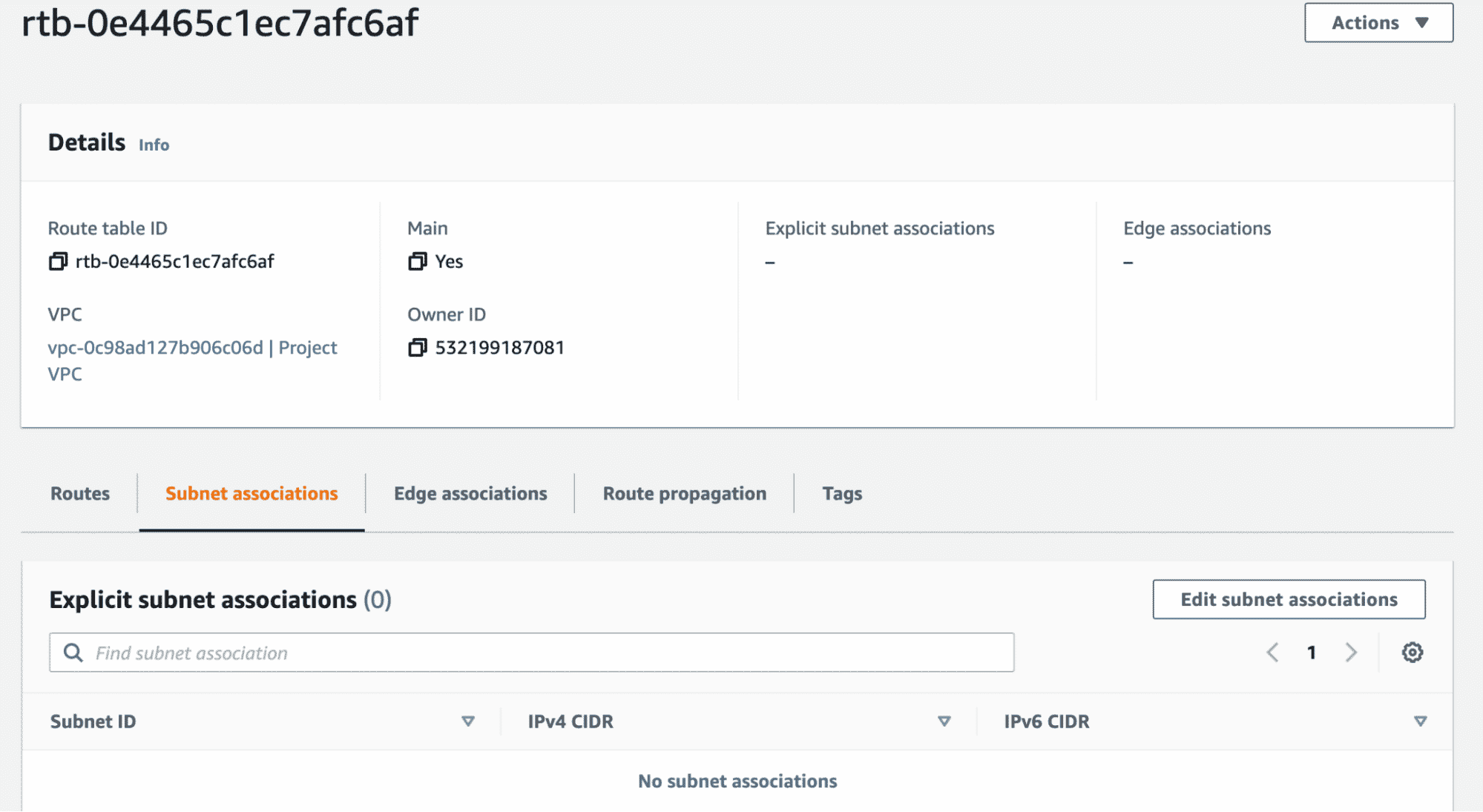The height and width of the screenshot is (812, 1483).
Task: Open the Edge associations tab
Action: [470, 494]
